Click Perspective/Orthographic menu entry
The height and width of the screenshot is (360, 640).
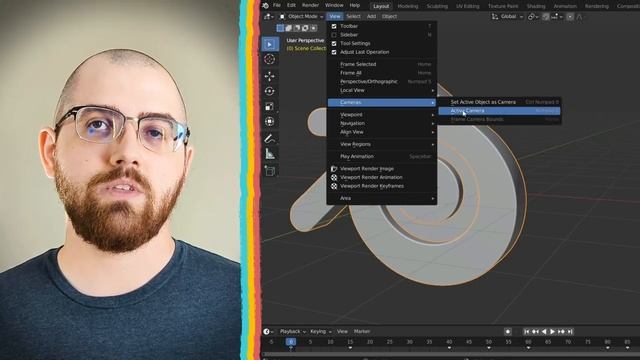[382, 82]
